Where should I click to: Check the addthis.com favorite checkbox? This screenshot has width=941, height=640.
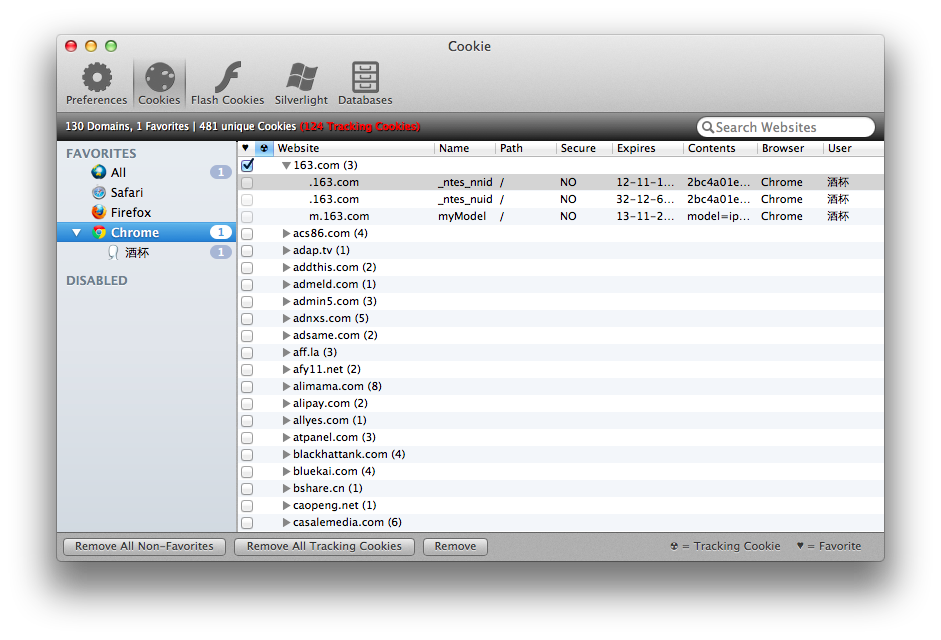(x=247, y=268)
